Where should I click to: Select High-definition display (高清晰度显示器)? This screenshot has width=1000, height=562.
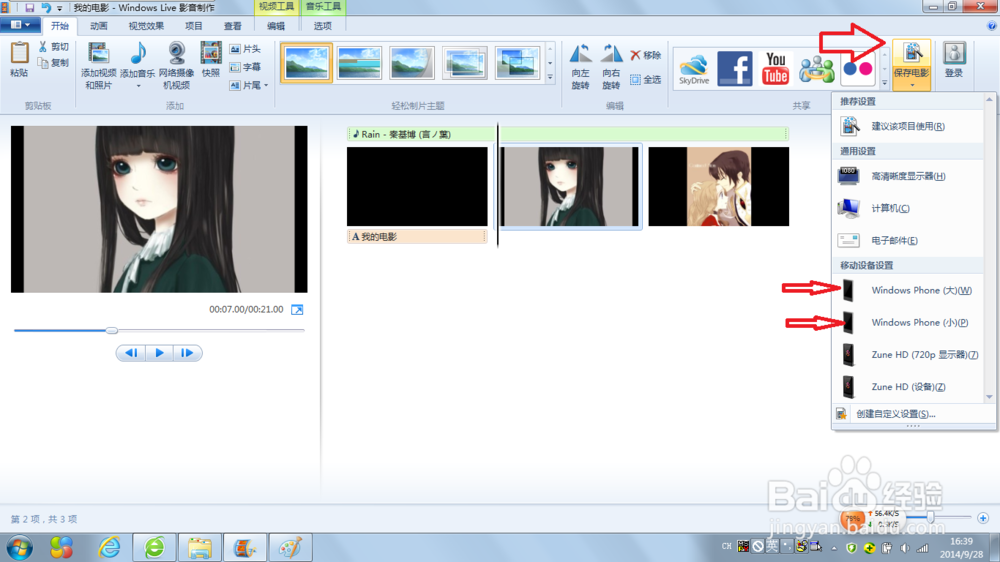(x=909, y=175)
